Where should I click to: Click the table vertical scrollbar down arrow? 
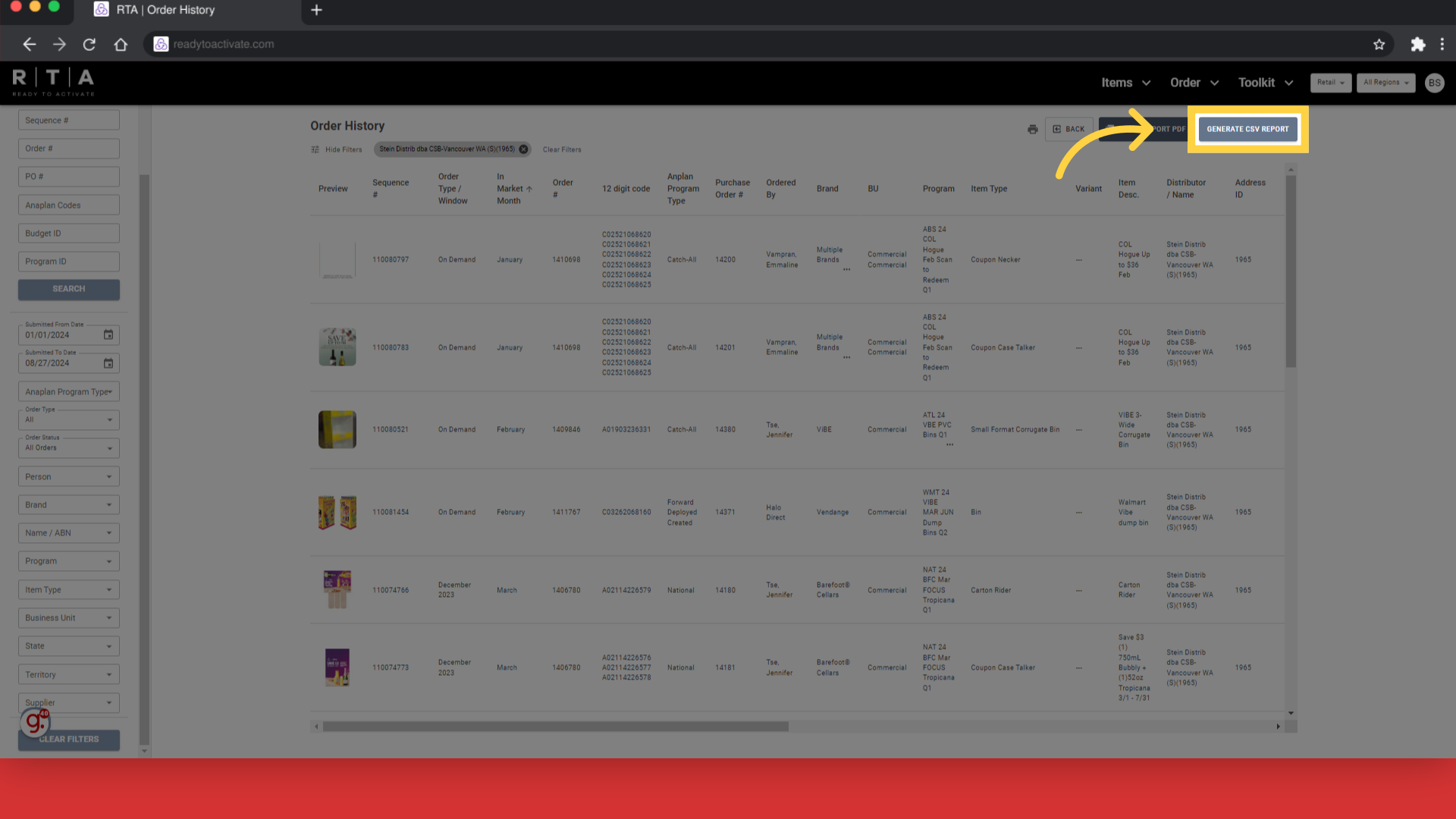point(1291,714)
